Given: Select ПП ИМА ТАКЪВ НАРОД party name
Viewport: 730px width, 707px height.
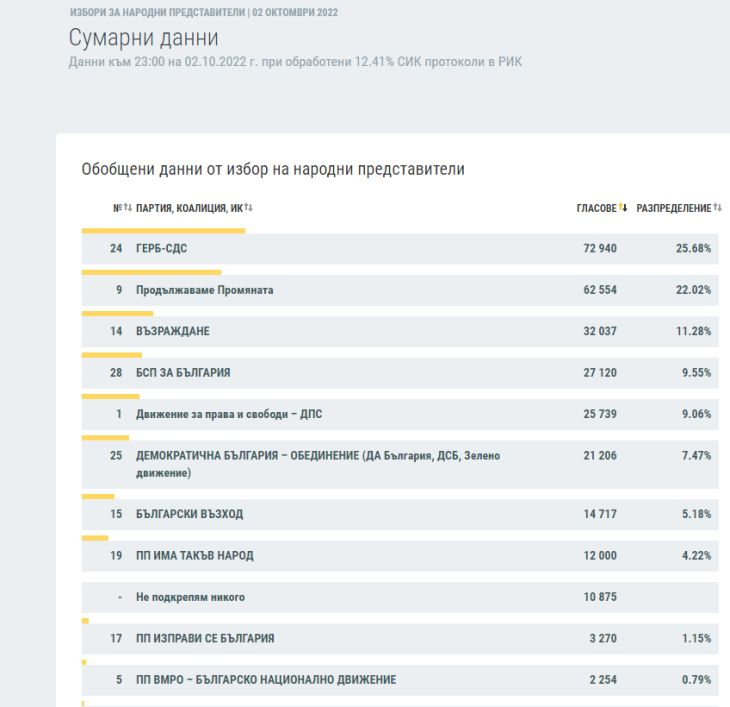Looking at the screenshot, I should [x=195, y=555].
